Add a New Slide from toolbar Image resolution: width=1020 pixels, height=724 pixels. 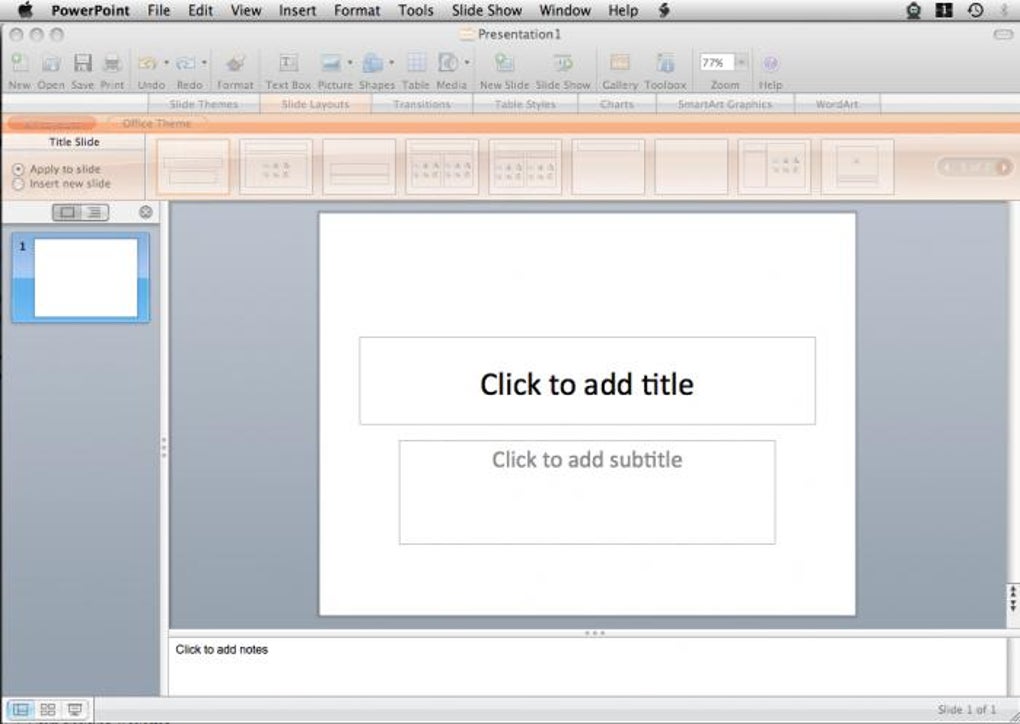pyautogui.click(x=504, y=63)
